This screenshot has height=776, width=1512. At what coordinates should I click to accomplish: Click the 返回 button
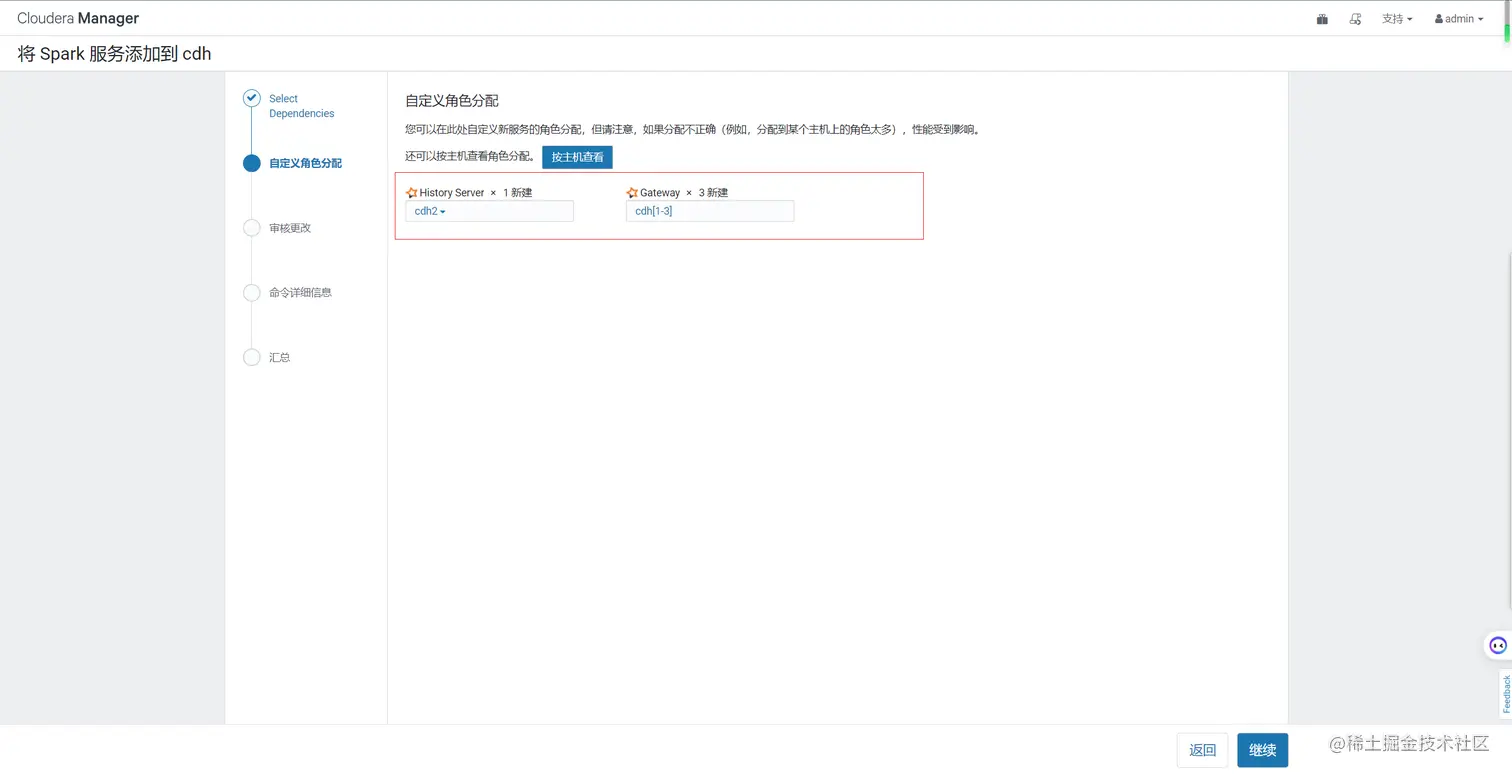1202,750
